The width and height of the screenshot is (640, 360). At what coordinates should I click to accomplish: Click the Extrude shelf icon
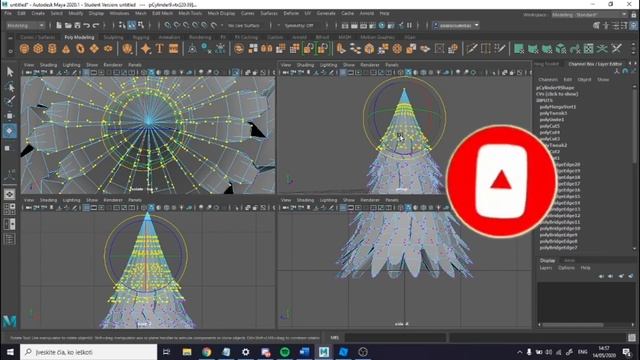tap(341, 49)
